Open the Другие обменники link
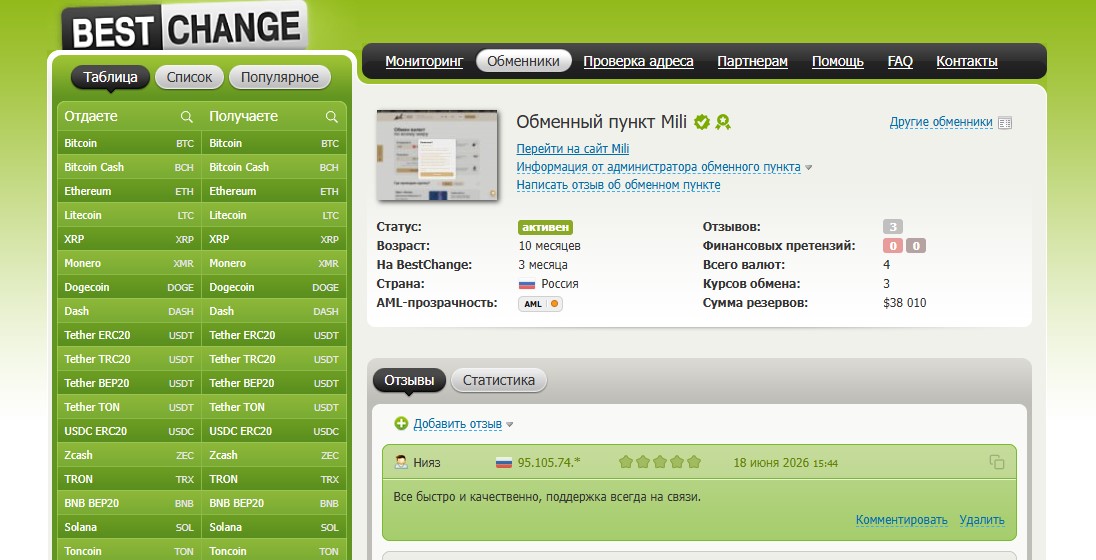This screenshot has height=560, width=1096. (941, 122)
